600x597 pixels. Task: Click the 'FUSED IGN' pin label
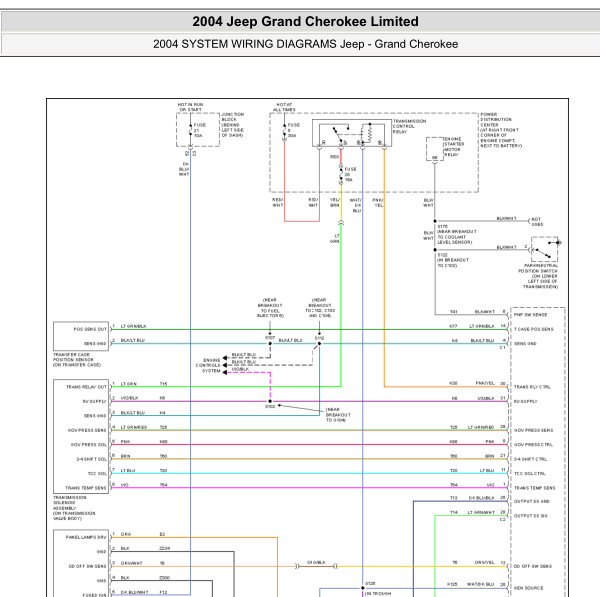point(95,595)
